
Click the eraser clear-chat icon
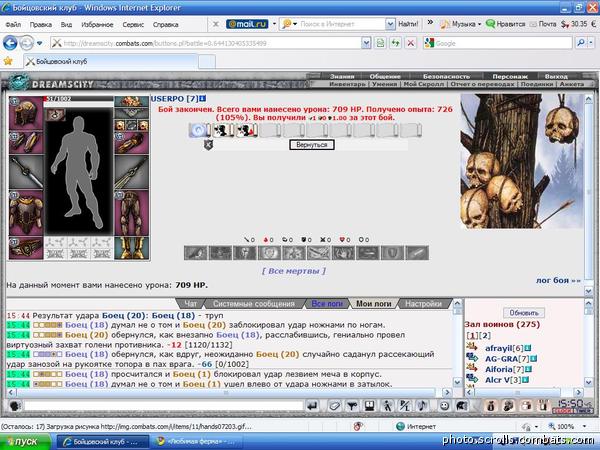(334, 406)
